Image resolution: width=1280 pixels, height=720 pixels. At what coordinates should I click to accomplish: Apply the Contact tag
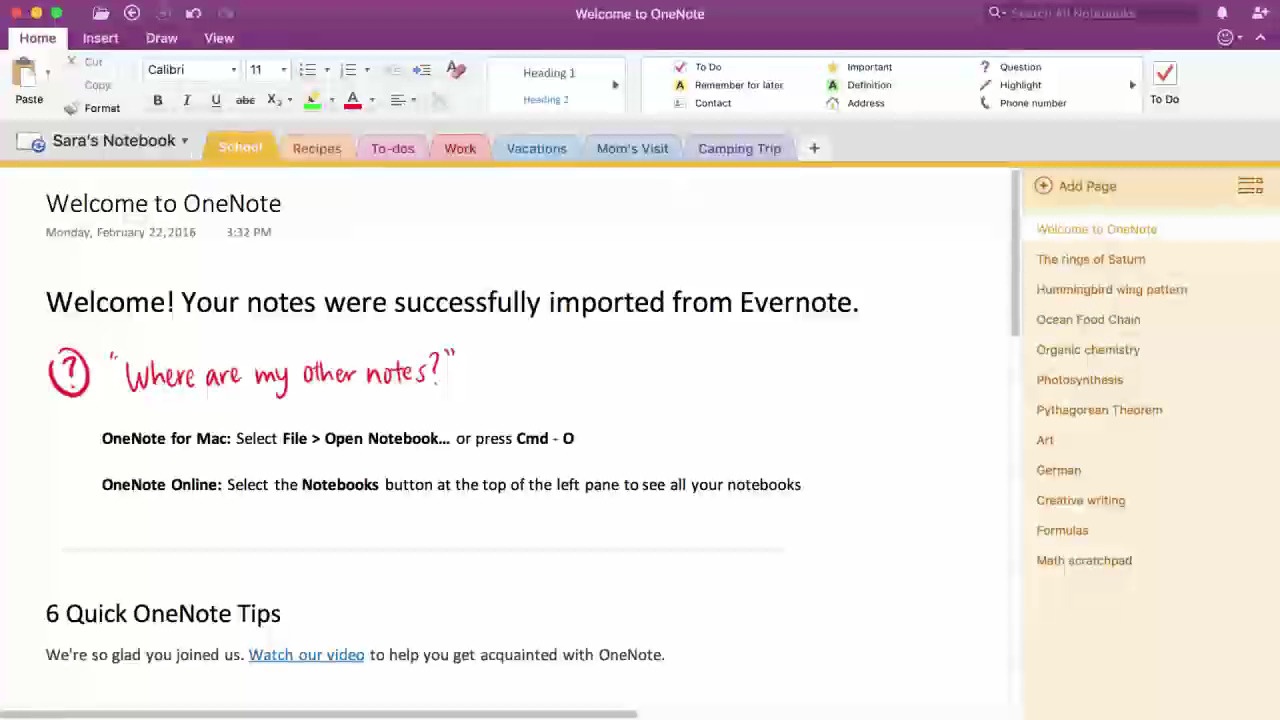click(702, 103)
